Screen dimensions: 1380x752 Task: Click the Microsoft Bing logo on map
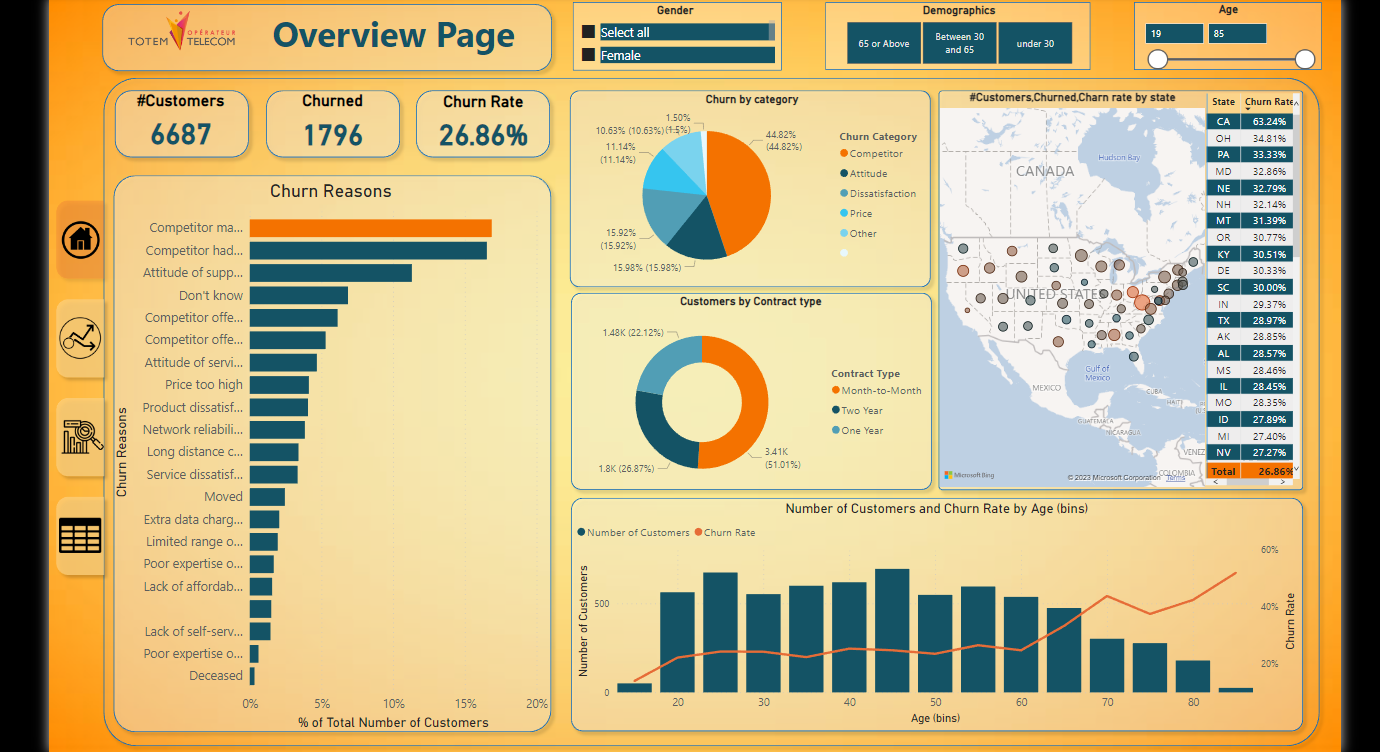point(971,475)
